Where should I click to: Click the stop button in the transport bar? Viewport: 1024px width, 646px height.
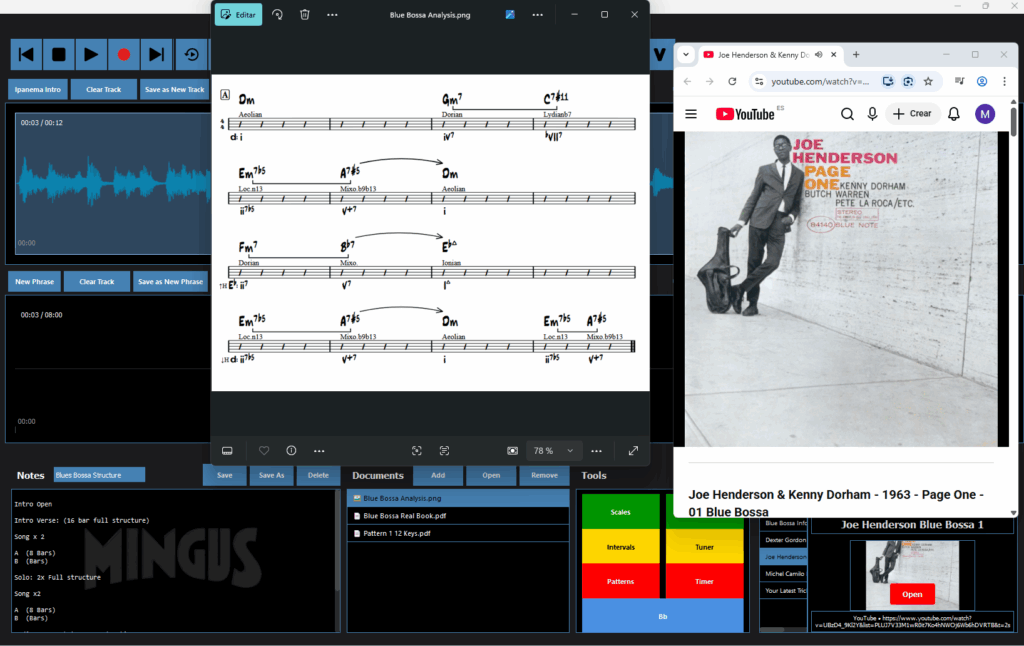pos(59,54)
